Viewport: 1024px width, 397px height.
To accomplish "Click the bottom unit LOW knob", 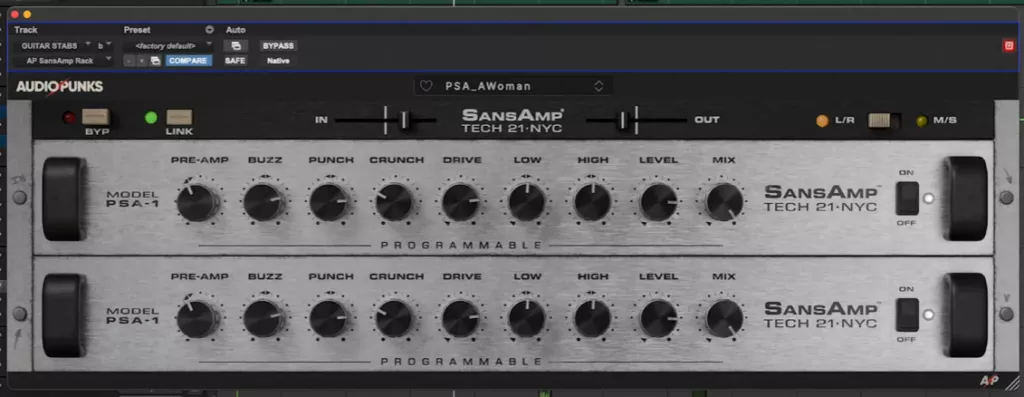I will point(526,319).
